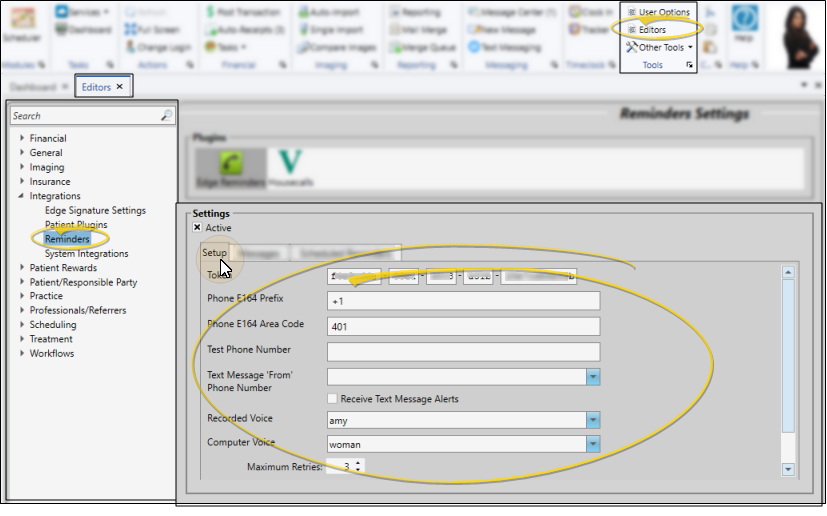
Task: Switch to the Dashboard tab
Action: click(x=33, y=87)
